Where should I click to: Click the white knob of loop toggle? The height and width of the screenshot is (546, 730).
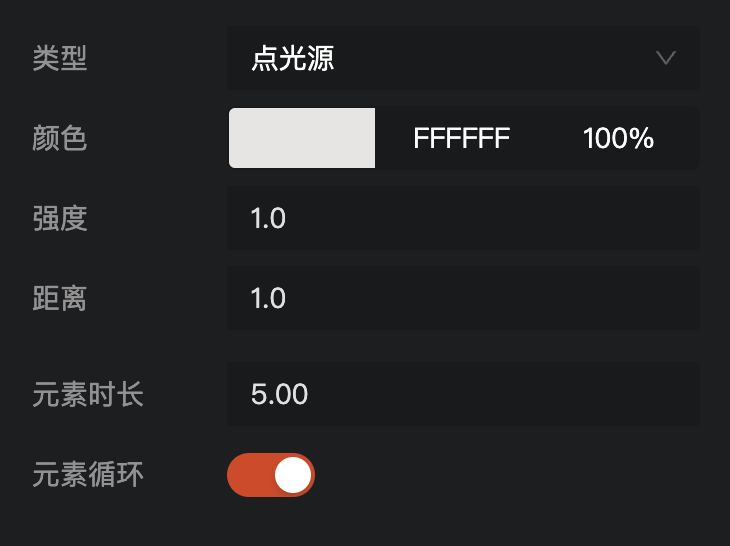(293, 475)
